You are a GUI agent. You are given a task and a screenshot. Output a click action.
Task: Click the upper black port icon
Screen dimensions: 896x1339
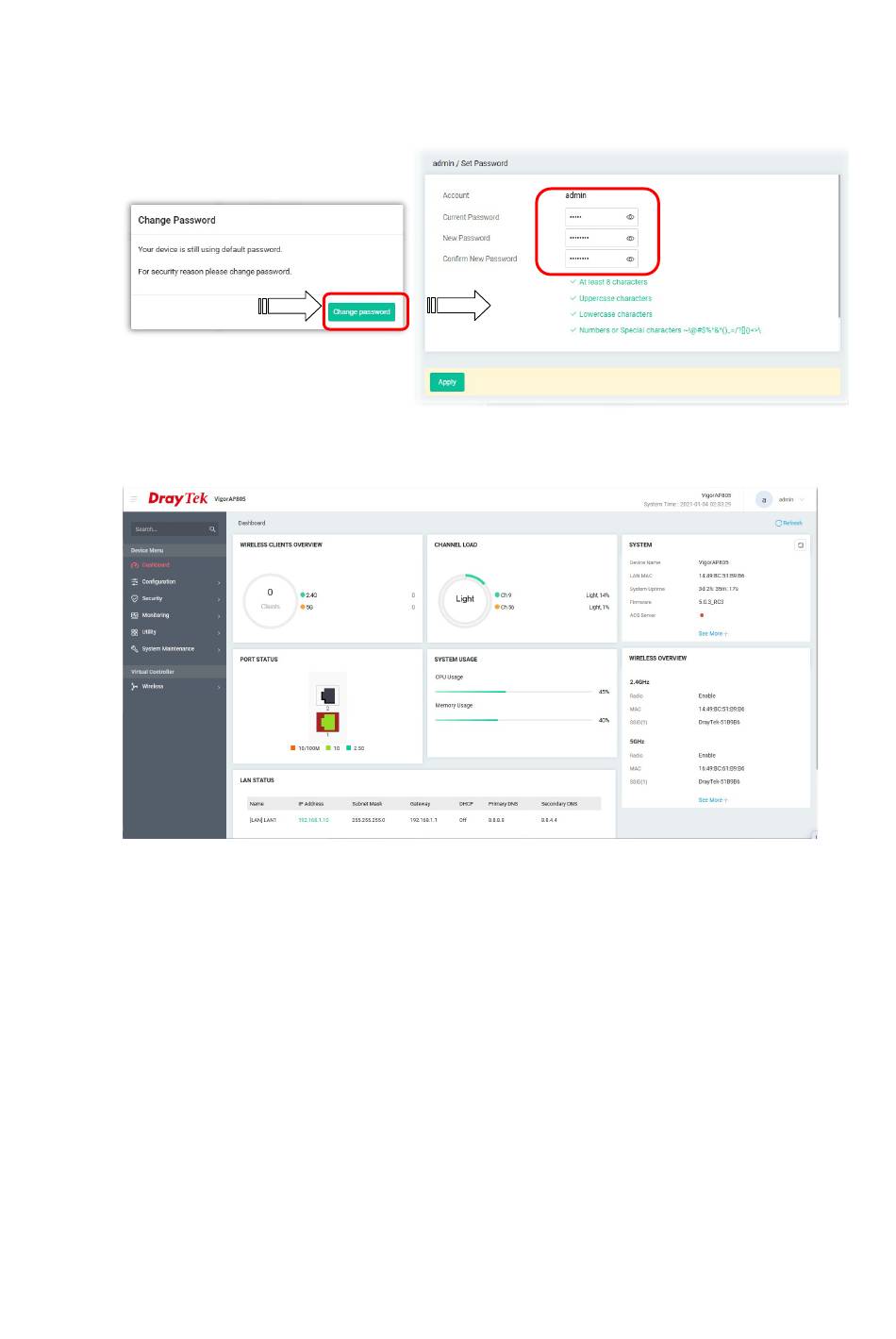(328, 696)
